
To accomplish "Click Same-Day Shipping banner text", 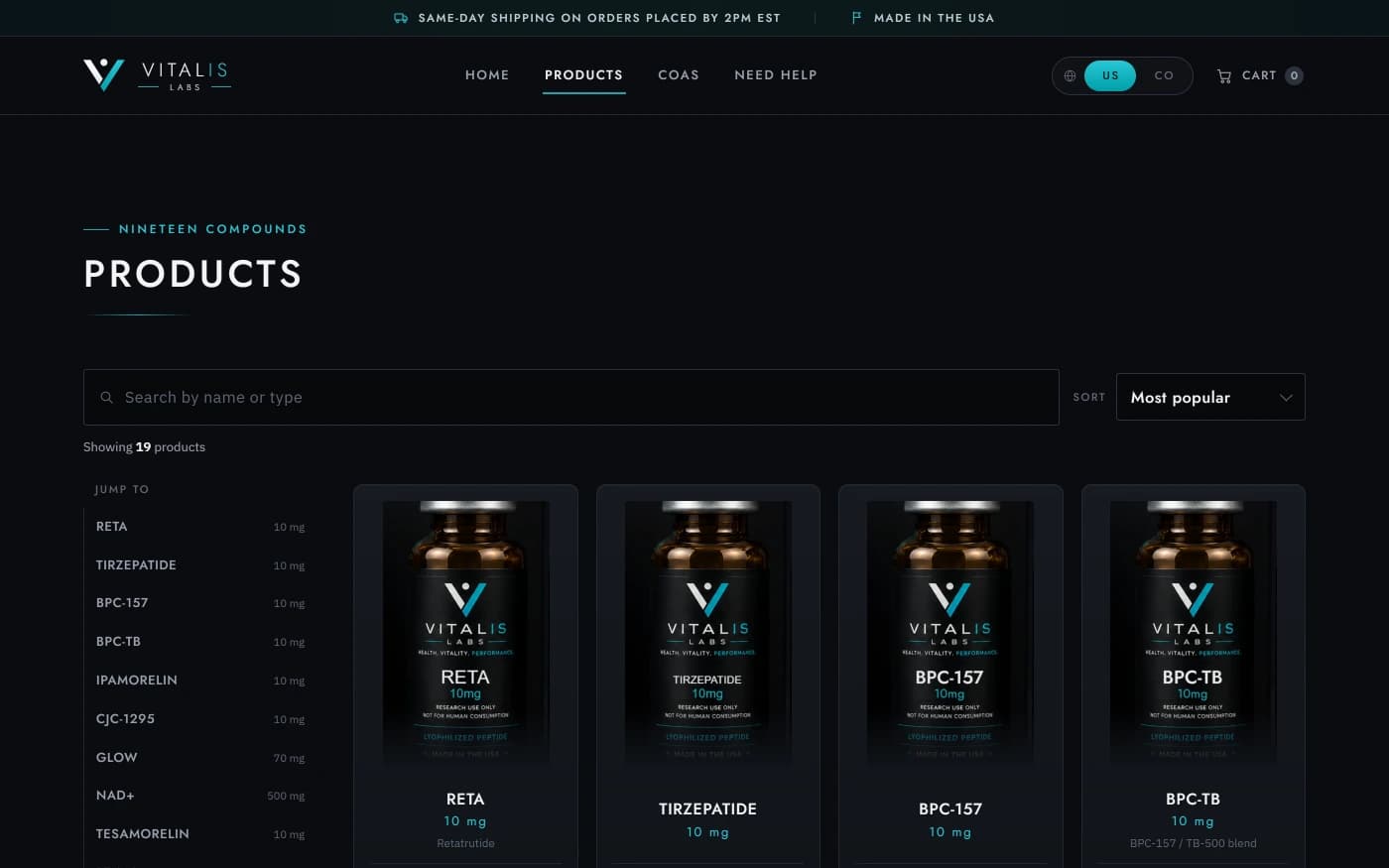I will pos(599,18).
